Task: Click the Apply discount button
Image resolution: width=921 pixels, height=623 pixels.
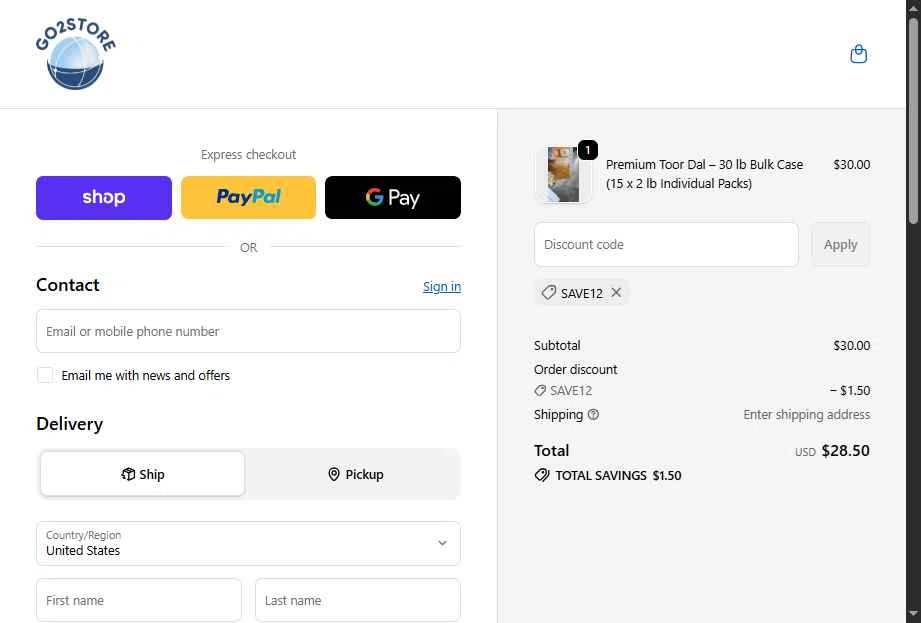Action: pyautogui.click(x=840, y=244)
